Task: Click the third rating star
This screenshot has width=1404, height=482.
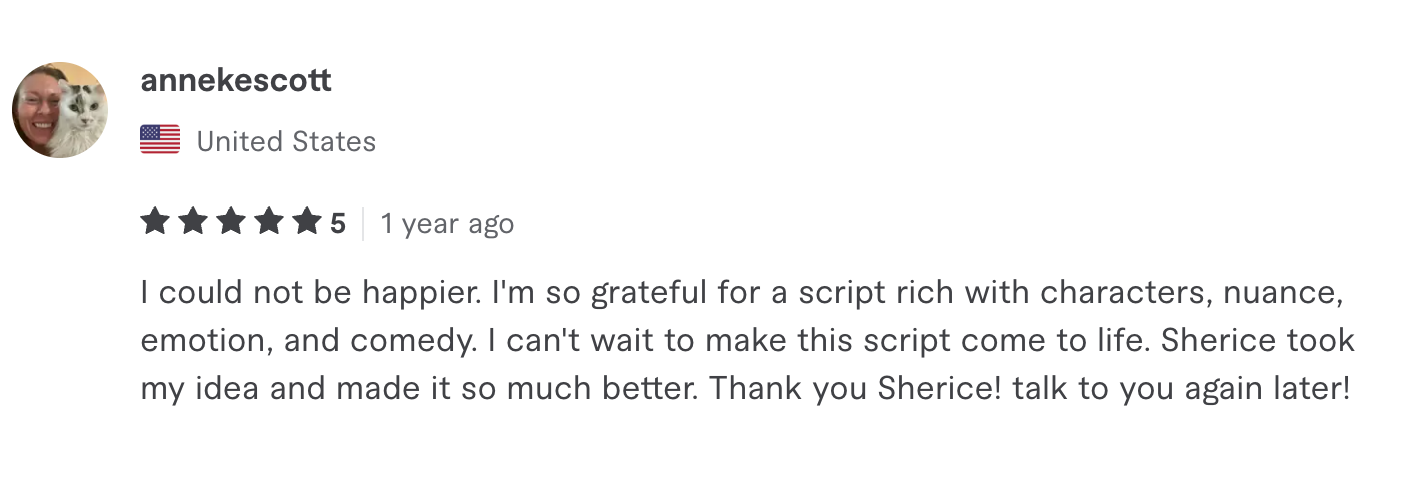Action: coord(231,221)
